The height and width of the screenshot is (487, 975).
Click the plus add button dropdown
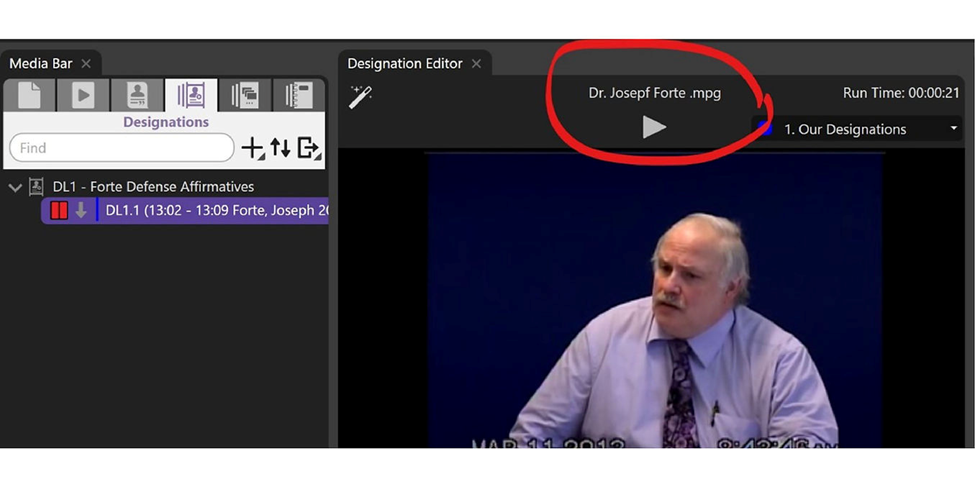(253, 148)
